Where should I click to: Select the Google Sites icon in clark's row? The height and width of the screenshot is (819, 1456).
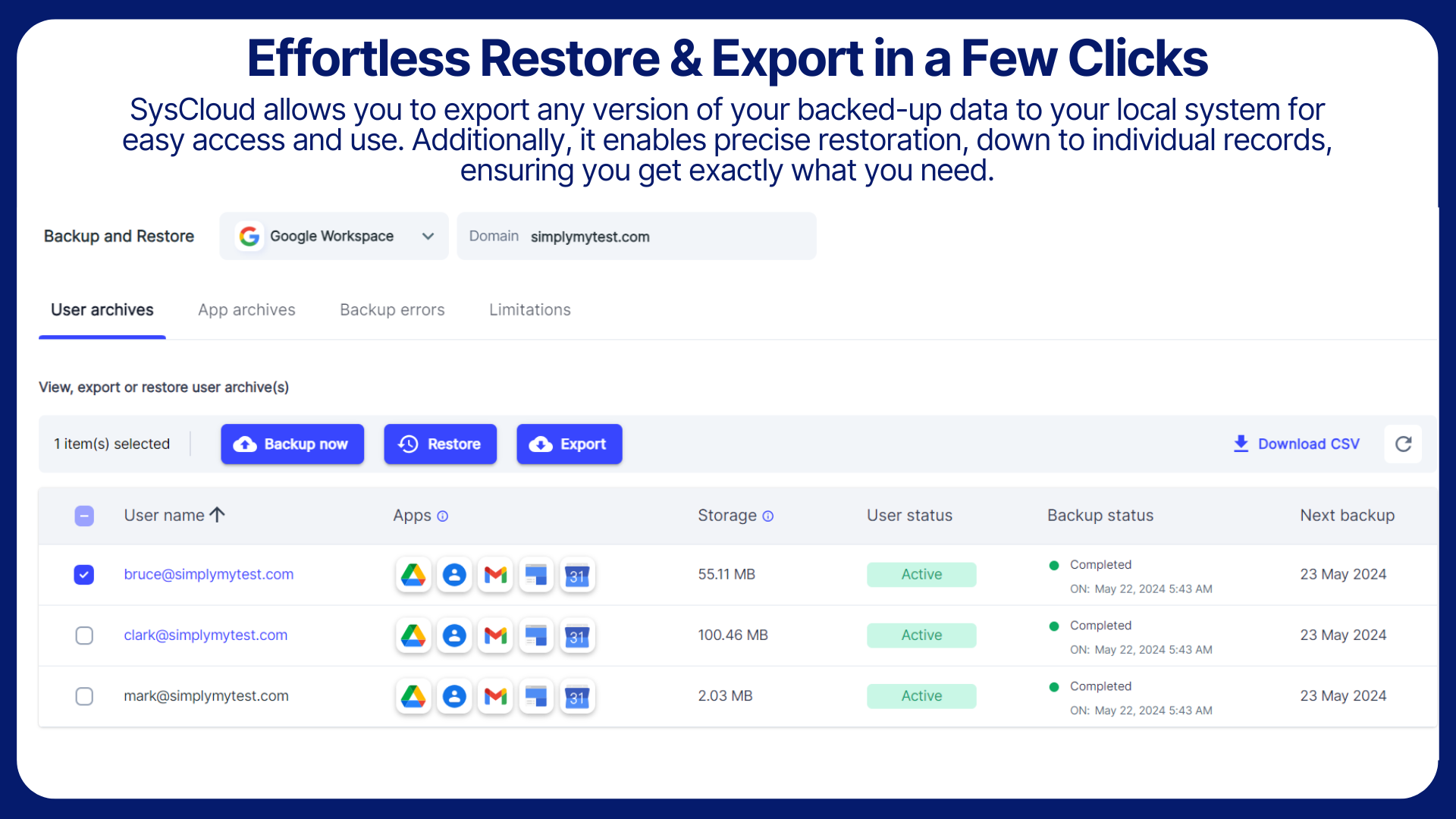pos(536,635)
